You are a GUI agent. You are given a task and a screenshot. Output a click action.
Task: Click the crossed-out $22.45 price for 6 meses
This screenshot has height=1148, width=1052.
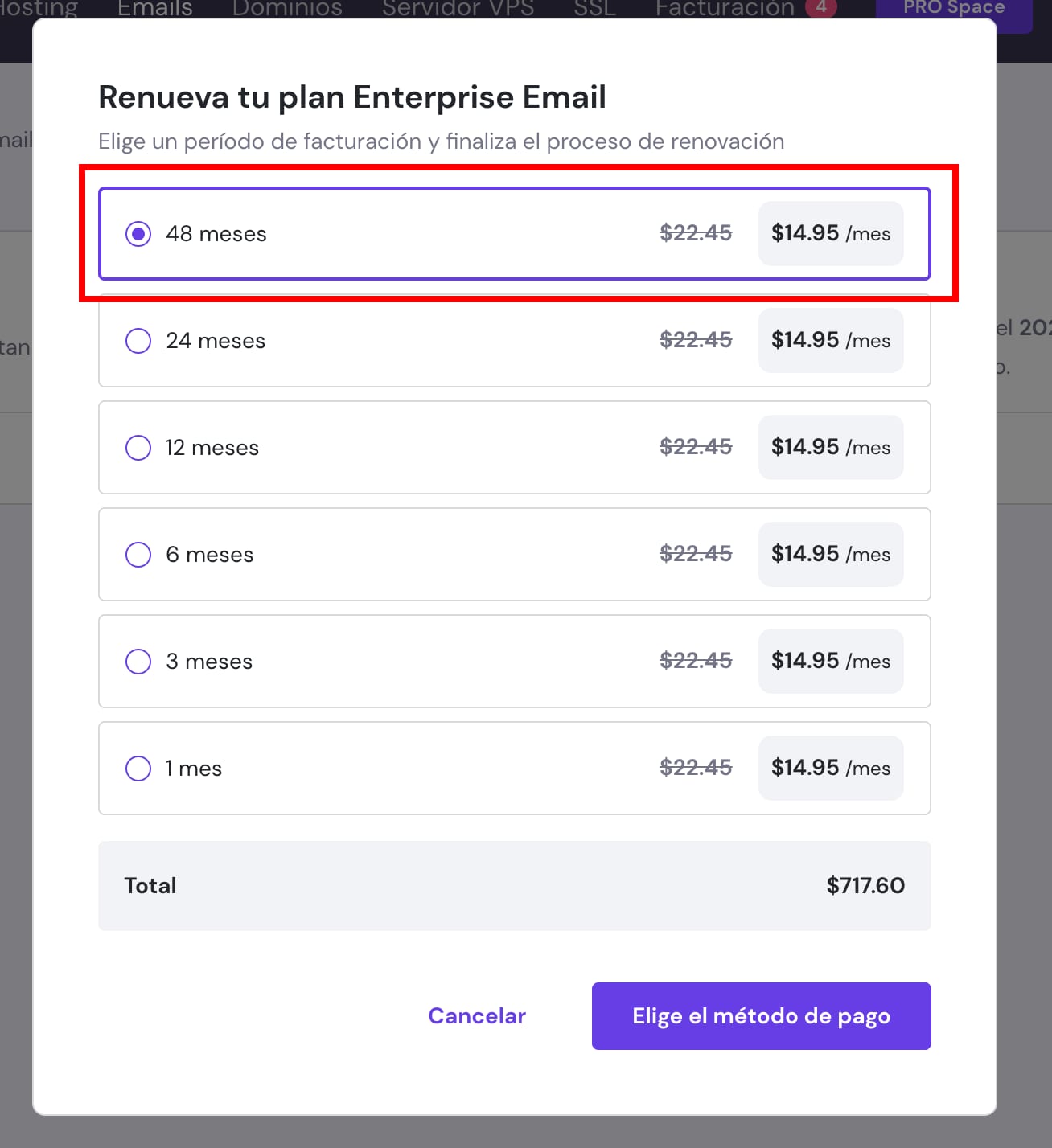(696, 554)
